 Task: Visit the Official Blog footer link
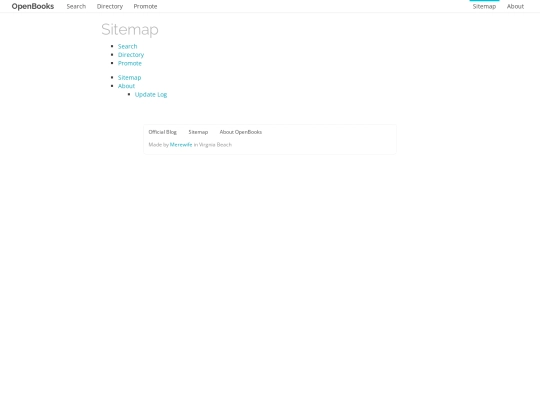coord(163,132)
